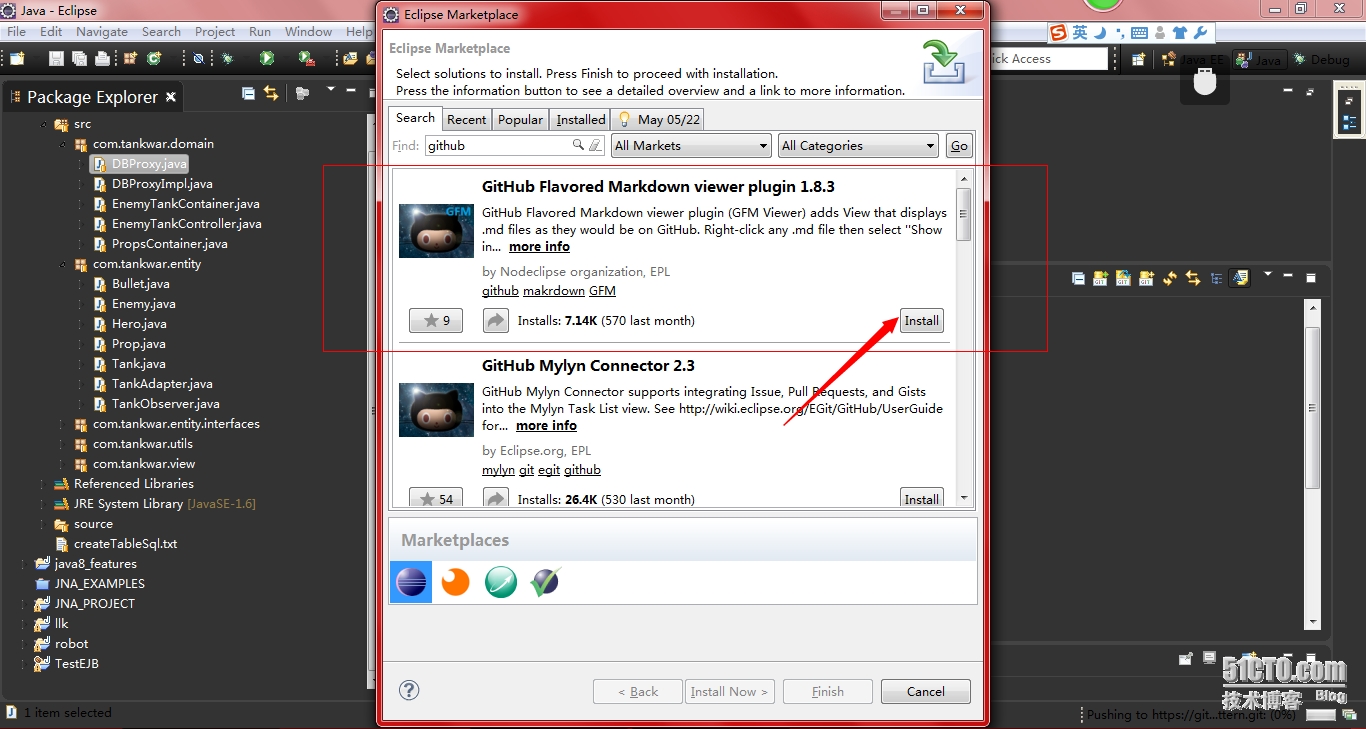This screenshot has width=1366, height=729.
Task: Click the Print toolbar icon
Action: click(x=102, y=59)
